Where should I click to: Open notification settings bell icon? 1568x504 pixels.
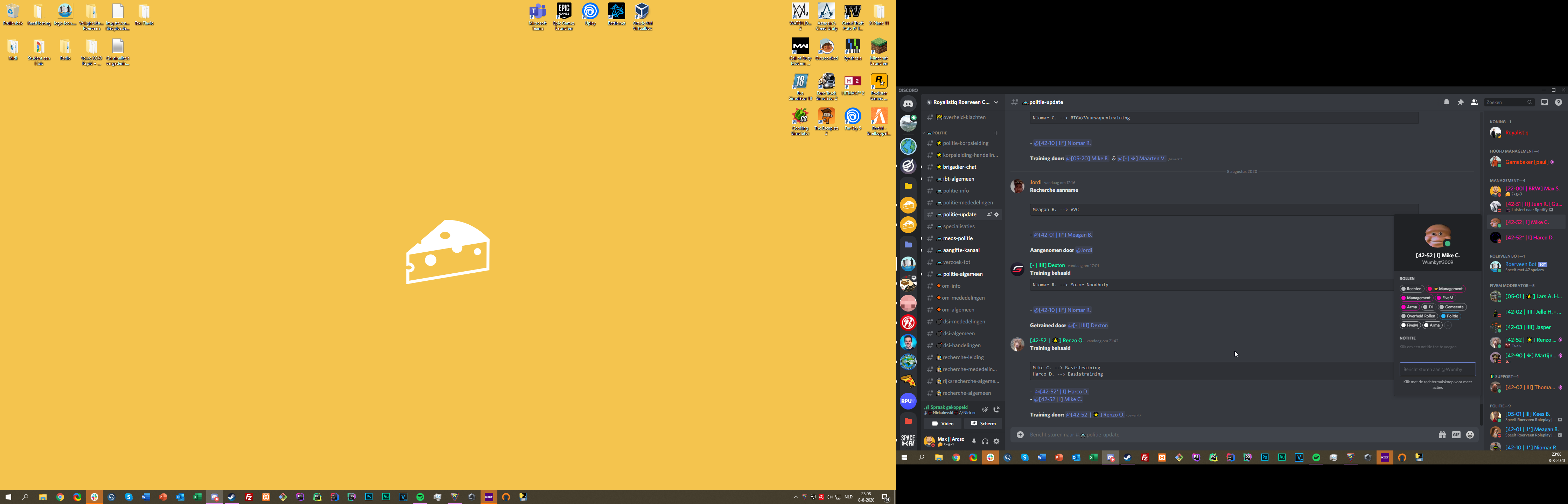(x=1446, y=102)
